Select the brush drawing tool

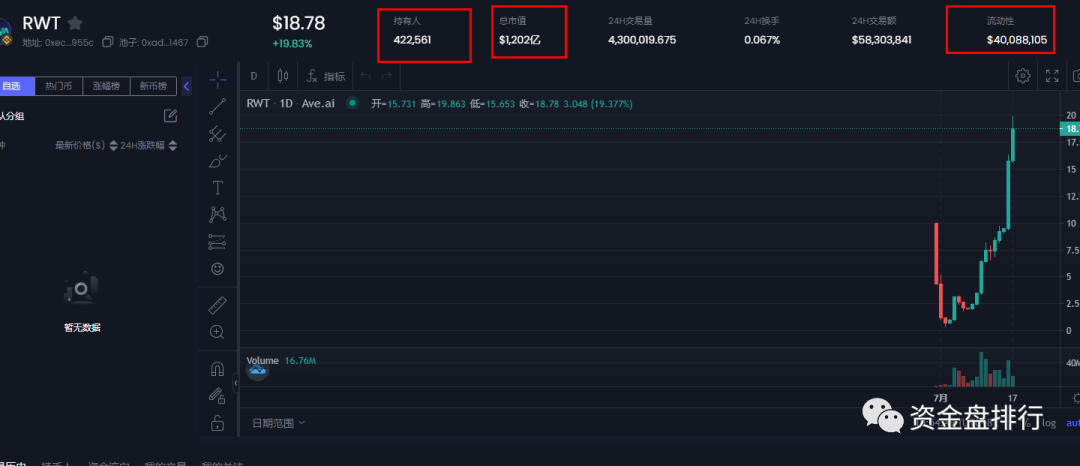click(x=218, y=160)
